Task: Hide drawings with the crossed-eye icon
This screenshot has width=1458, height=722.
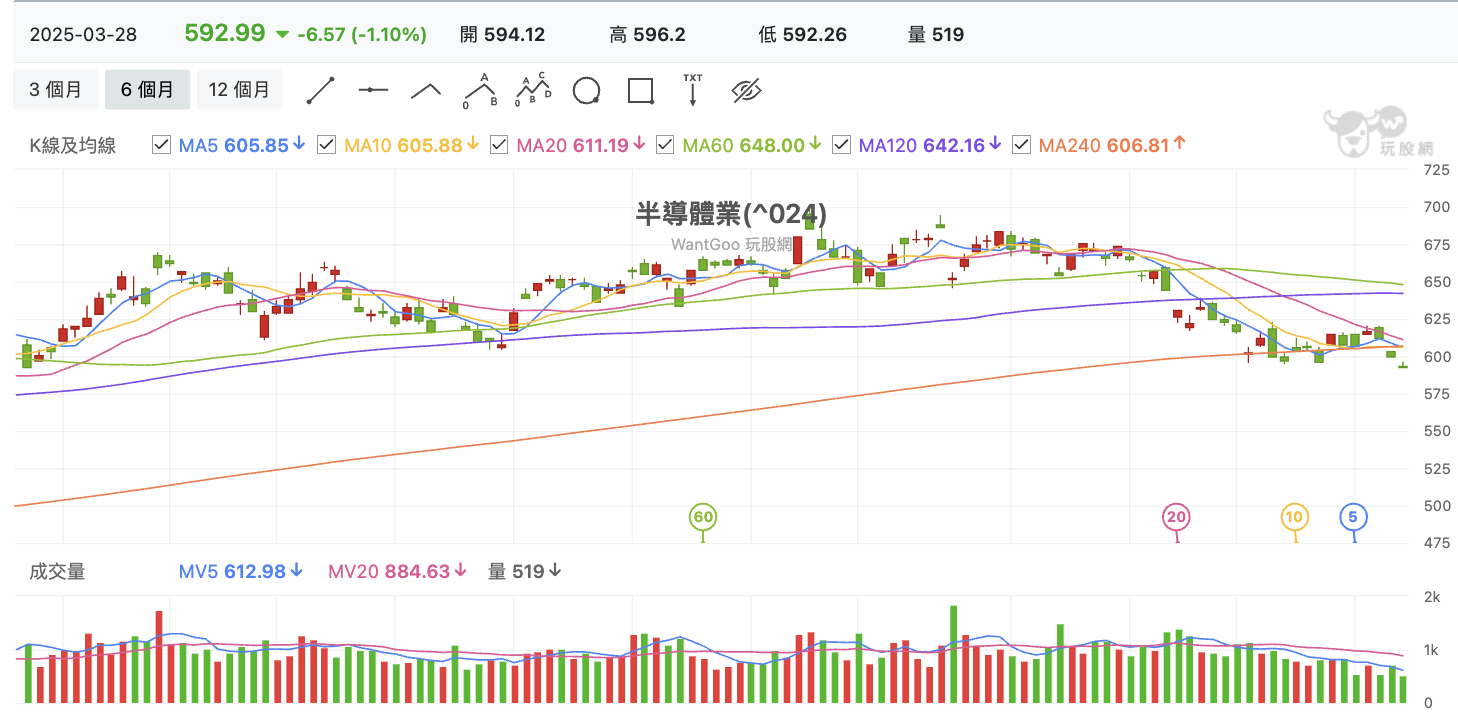Action: (747, 91)
